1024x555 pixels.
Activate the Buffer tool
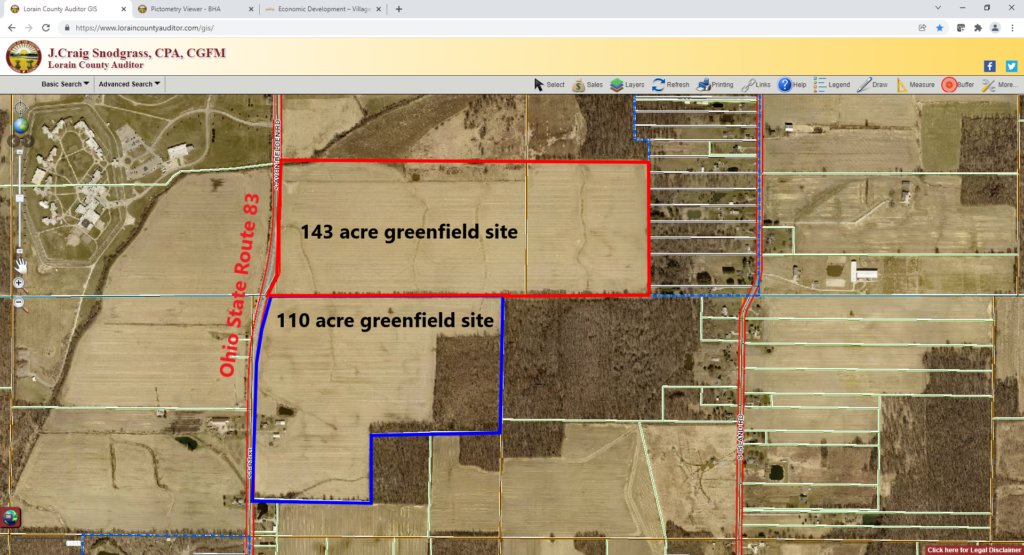tap(958, 85)
